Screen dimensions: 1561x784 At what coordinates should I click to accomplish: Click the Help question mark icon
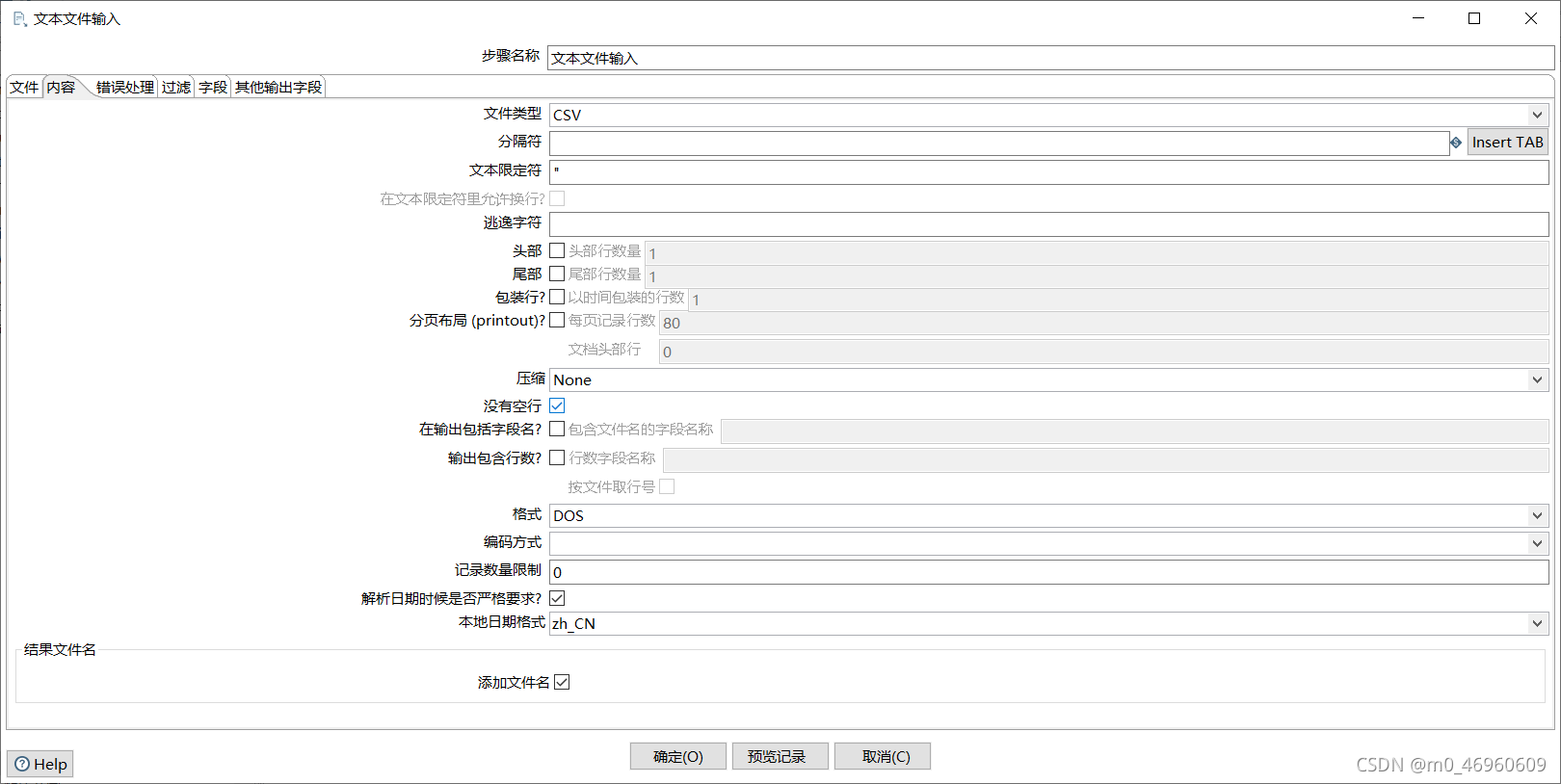pyautogui.click(x=22, y=764)
